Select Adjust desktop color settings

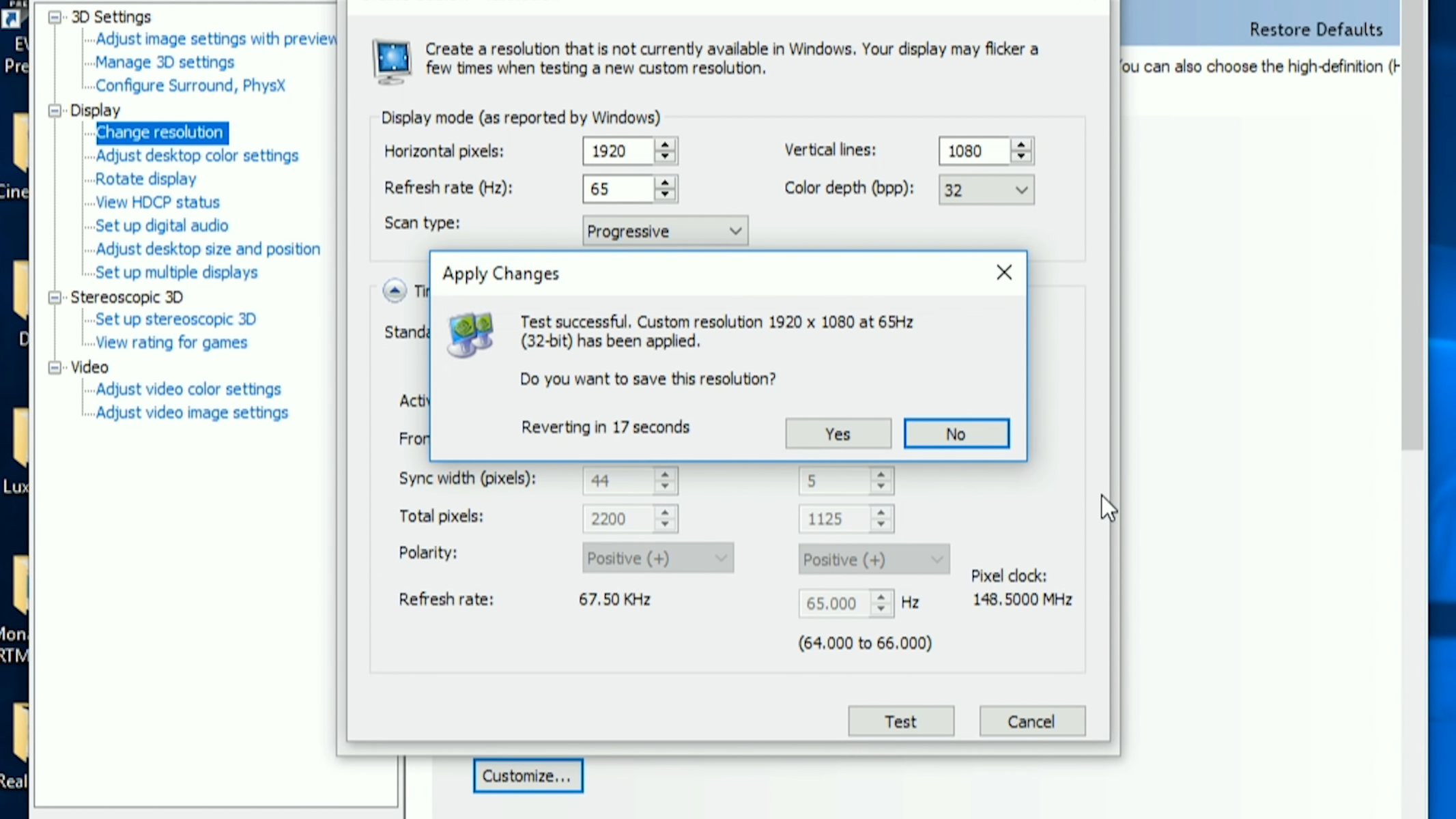click(x=197, y=156)
